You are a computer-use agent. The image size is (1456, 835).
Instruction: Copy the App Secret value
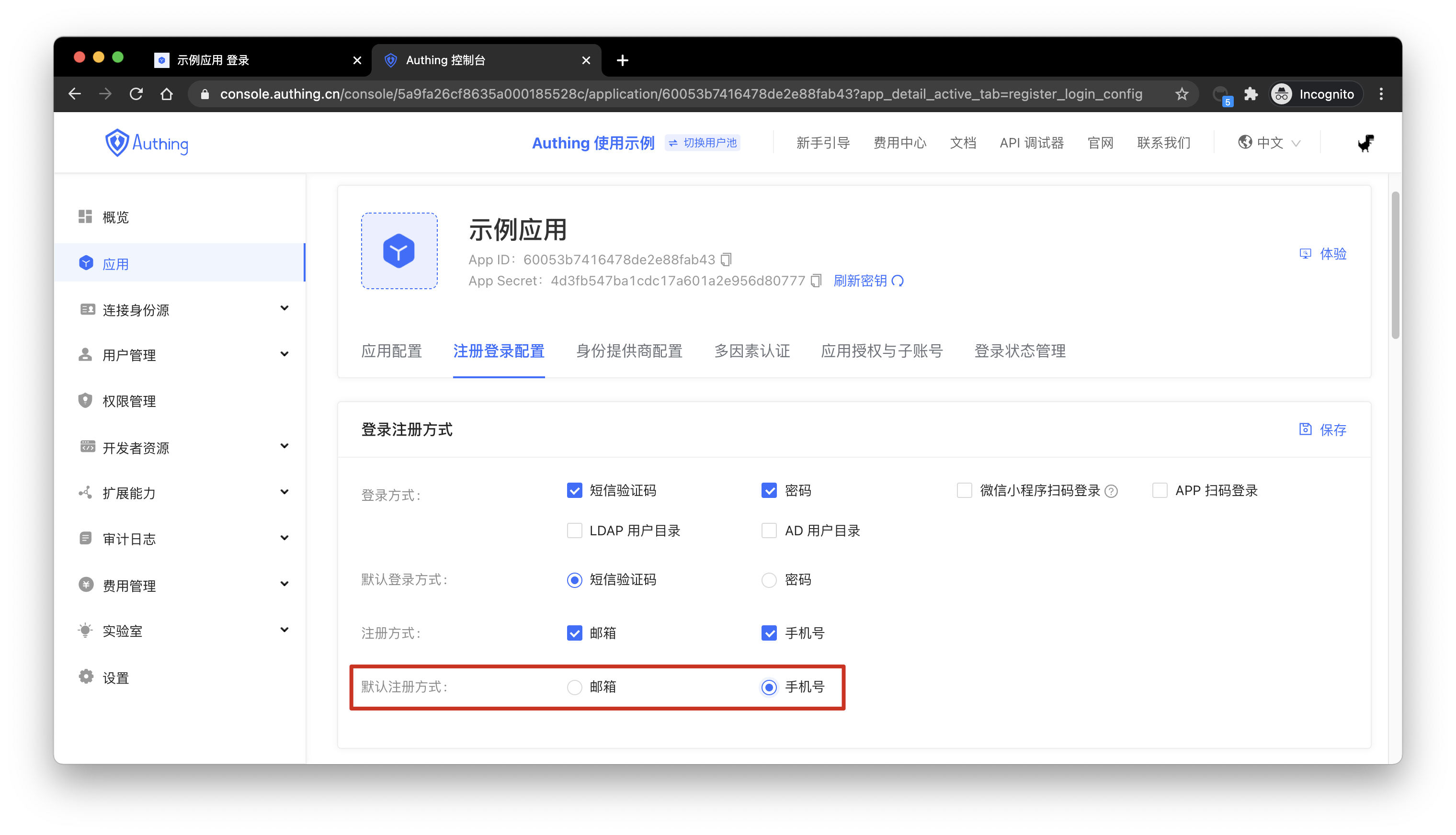pos(816,281)
